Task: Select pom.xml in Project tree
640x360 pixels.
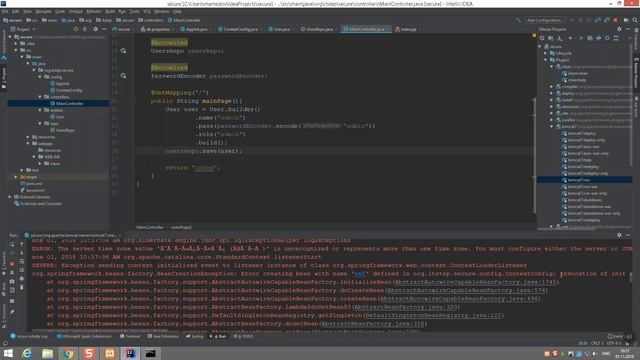Action: click(31, 184)
